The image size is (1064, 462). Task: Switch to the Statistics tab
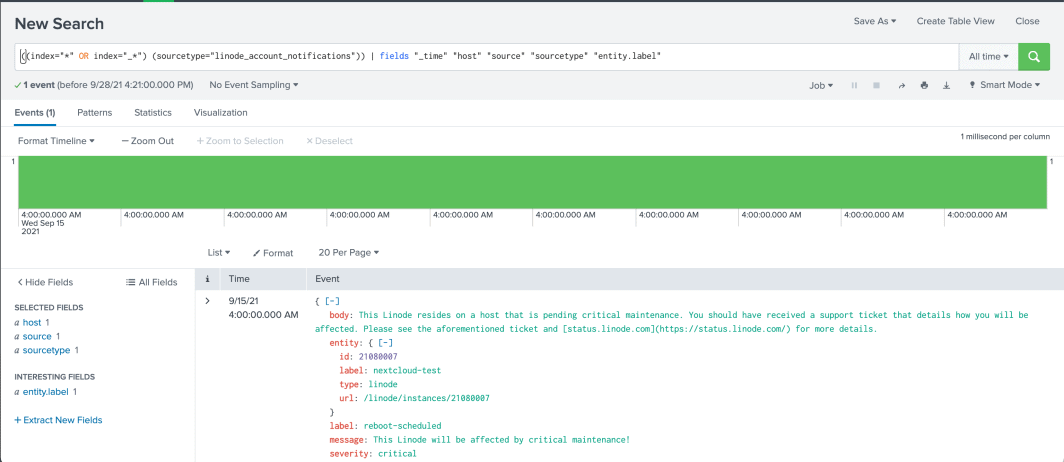coord(153,113)
